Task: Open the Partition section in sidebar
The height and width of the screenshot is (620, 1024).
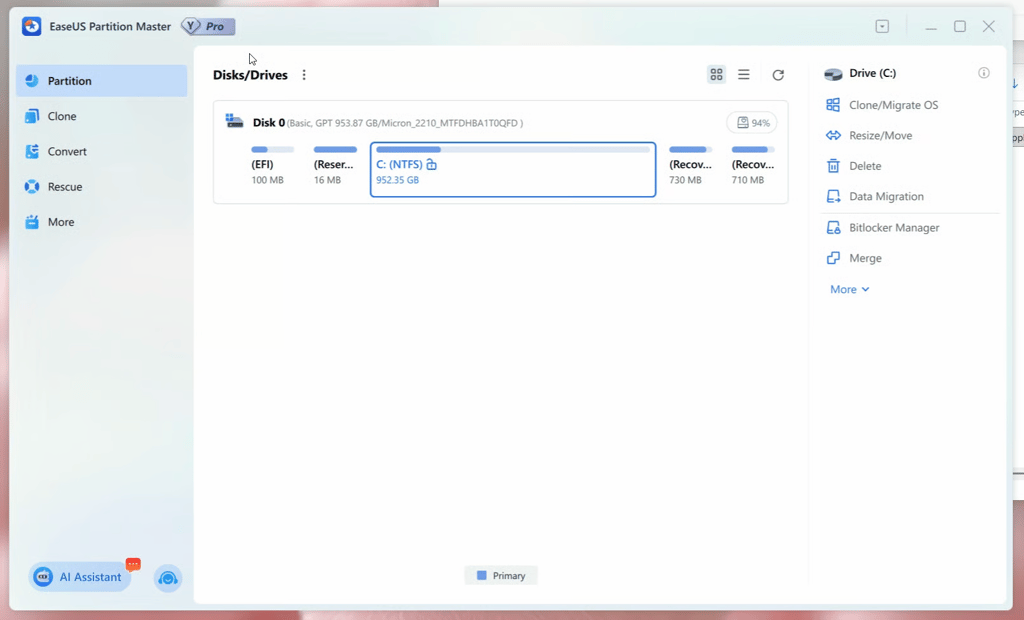Action: (101, 81)
